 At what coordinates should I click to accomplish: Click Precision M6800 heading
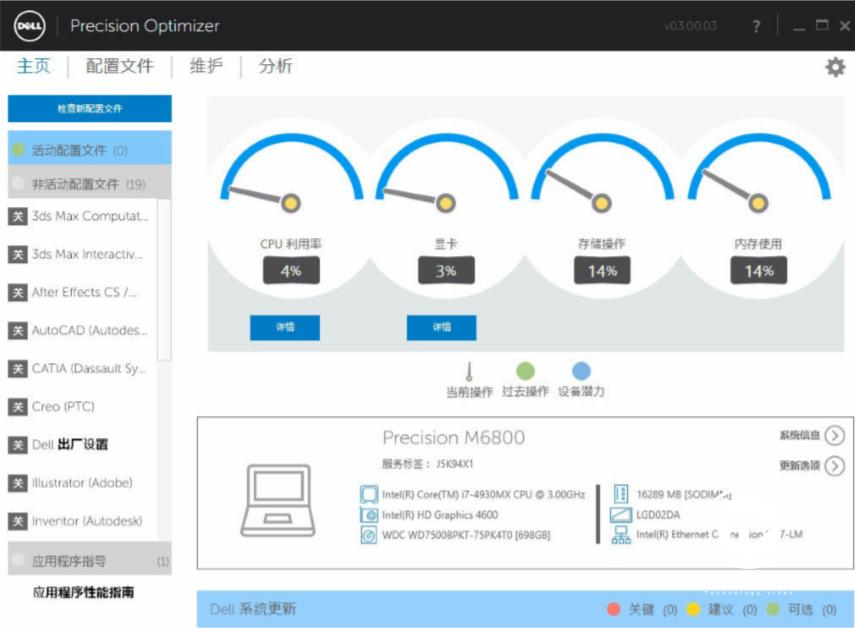point(454,437)
